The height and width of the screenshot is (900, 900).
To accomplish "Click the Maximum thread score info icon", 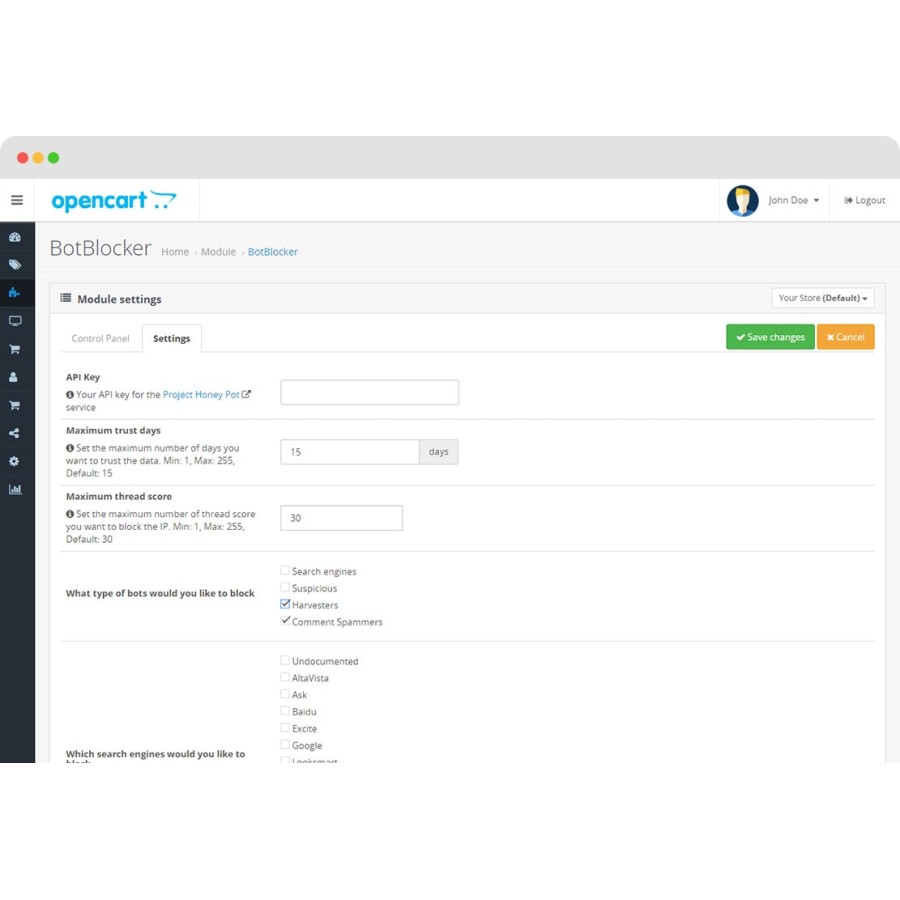I will (70, 514).
